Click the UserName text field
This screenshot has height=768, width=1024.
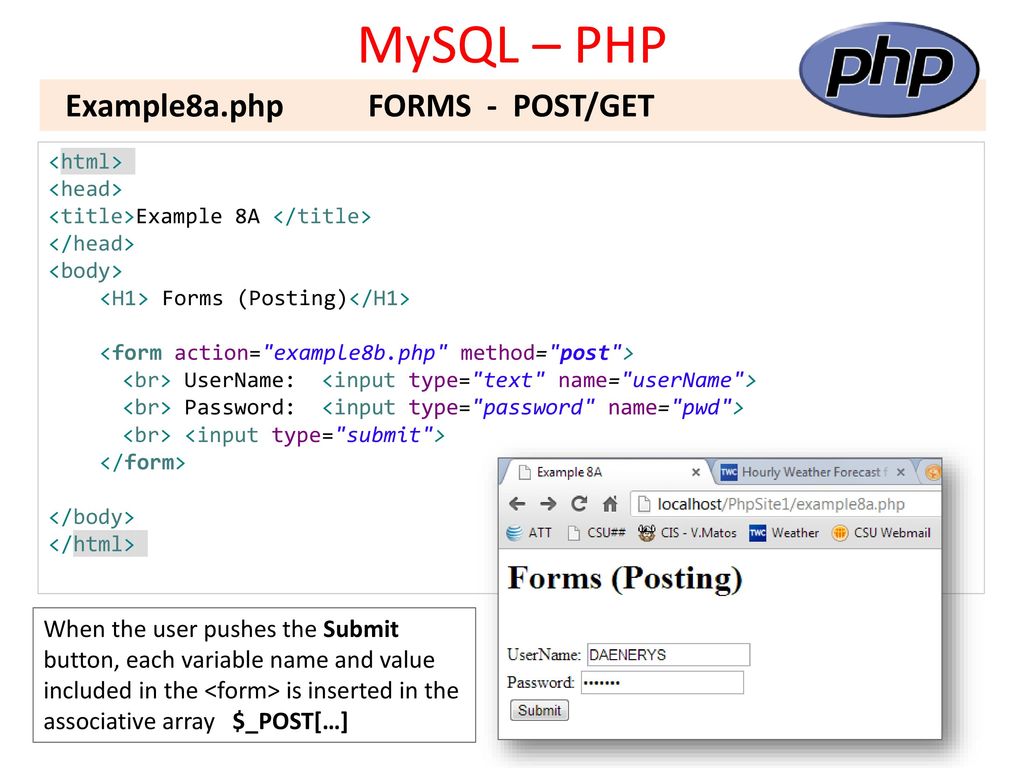(x=668, y=654)
